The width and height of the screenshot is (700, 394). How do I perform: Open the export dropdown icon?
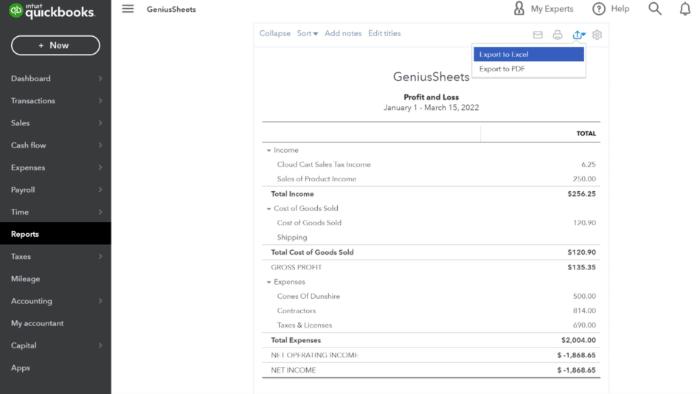[579, 34]
